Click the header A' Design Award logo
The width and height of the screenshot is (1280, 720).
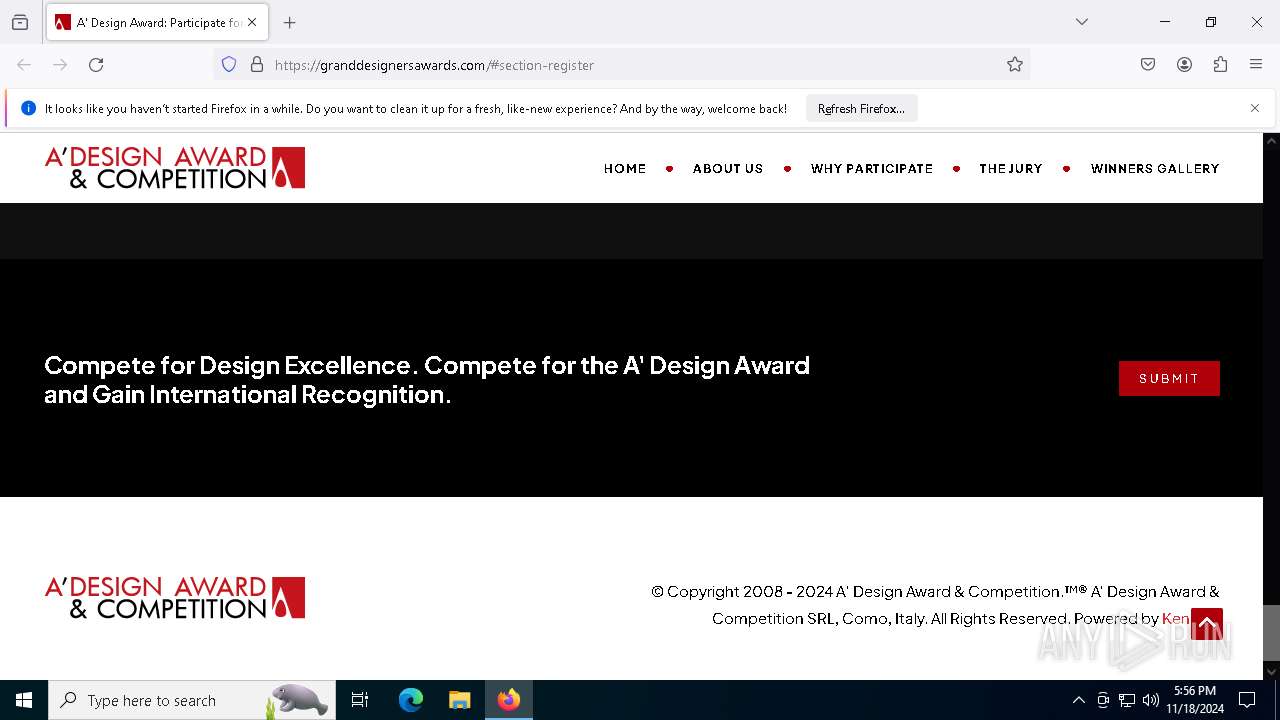(x=175, y=168)
